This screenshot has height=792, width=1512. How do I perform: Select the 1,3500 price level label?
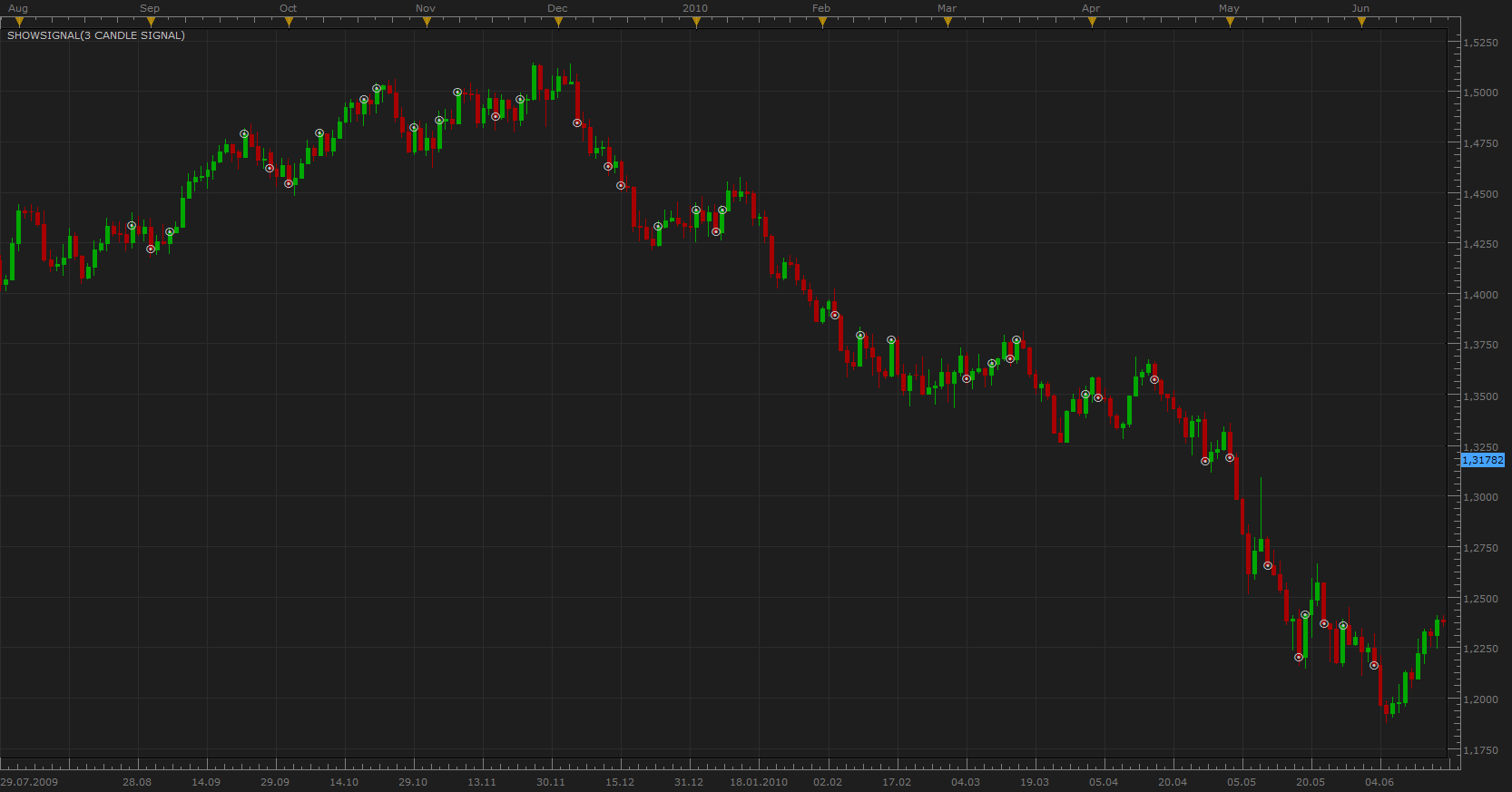click(x=1480, y=396)
